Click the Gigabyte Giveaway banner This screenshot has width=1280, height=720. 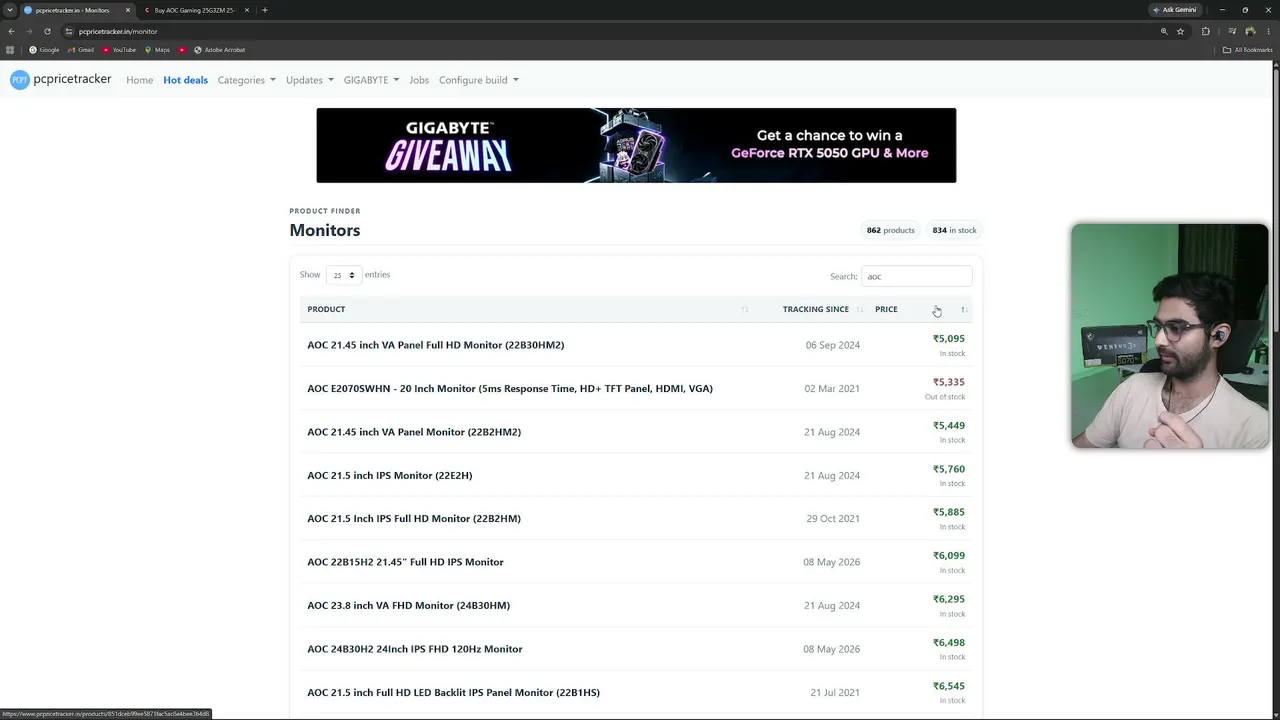[636, 145]
